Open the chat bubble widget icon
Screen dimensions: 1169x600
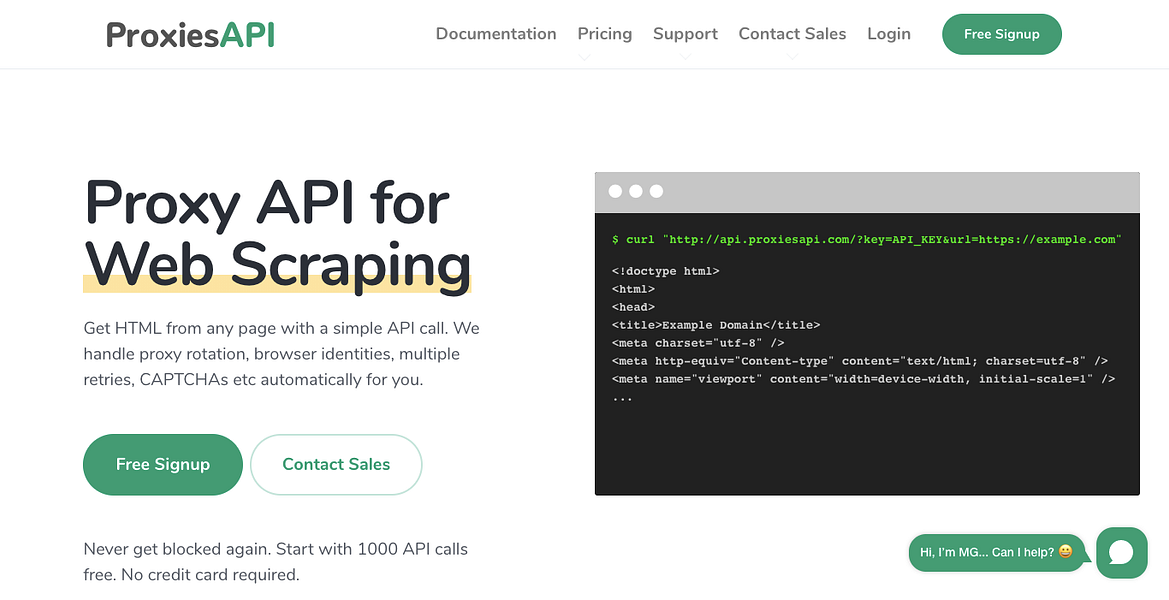pos(1121,552)
